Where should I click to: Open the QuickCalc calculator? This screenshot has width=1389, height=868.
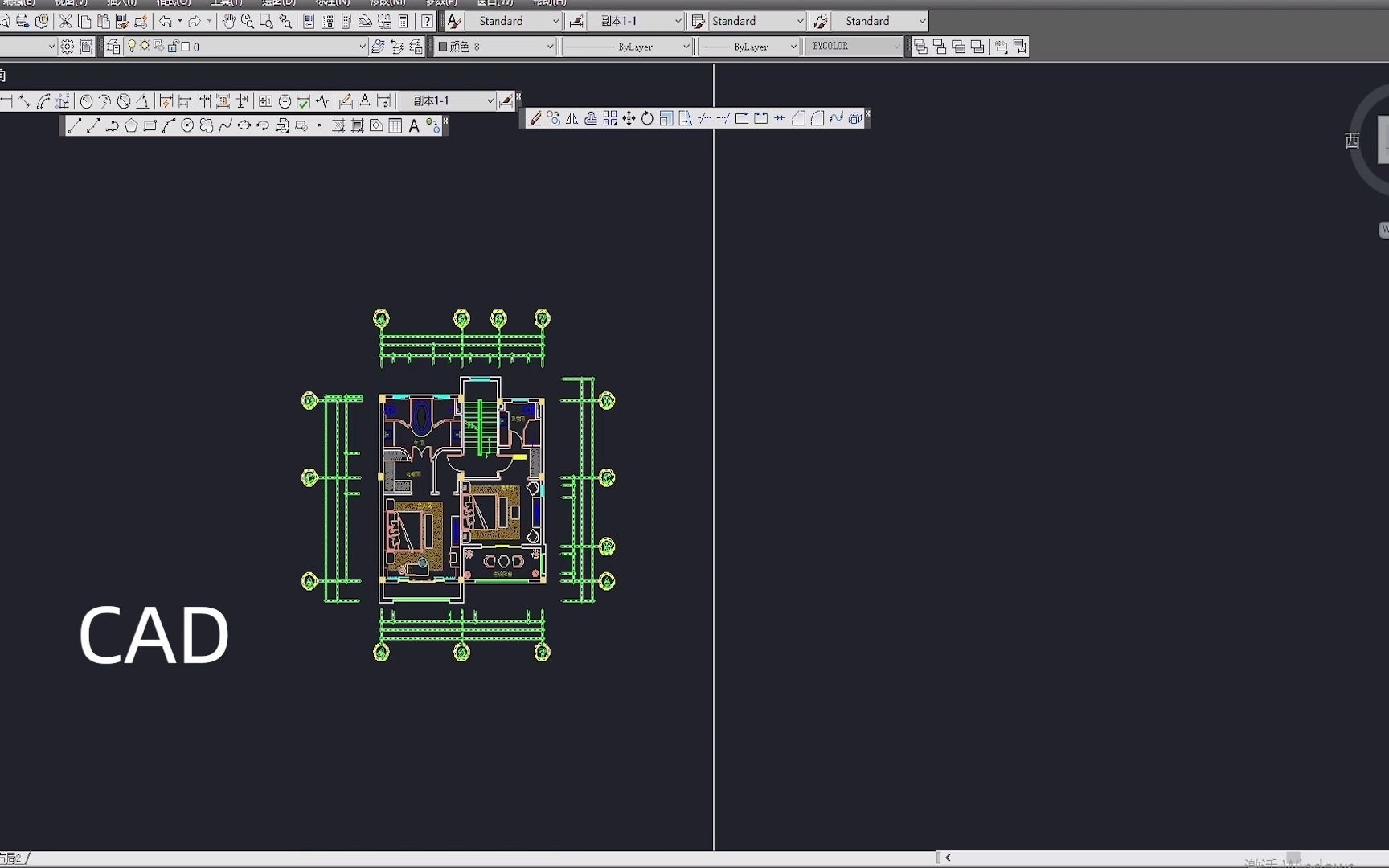point(404,22)
